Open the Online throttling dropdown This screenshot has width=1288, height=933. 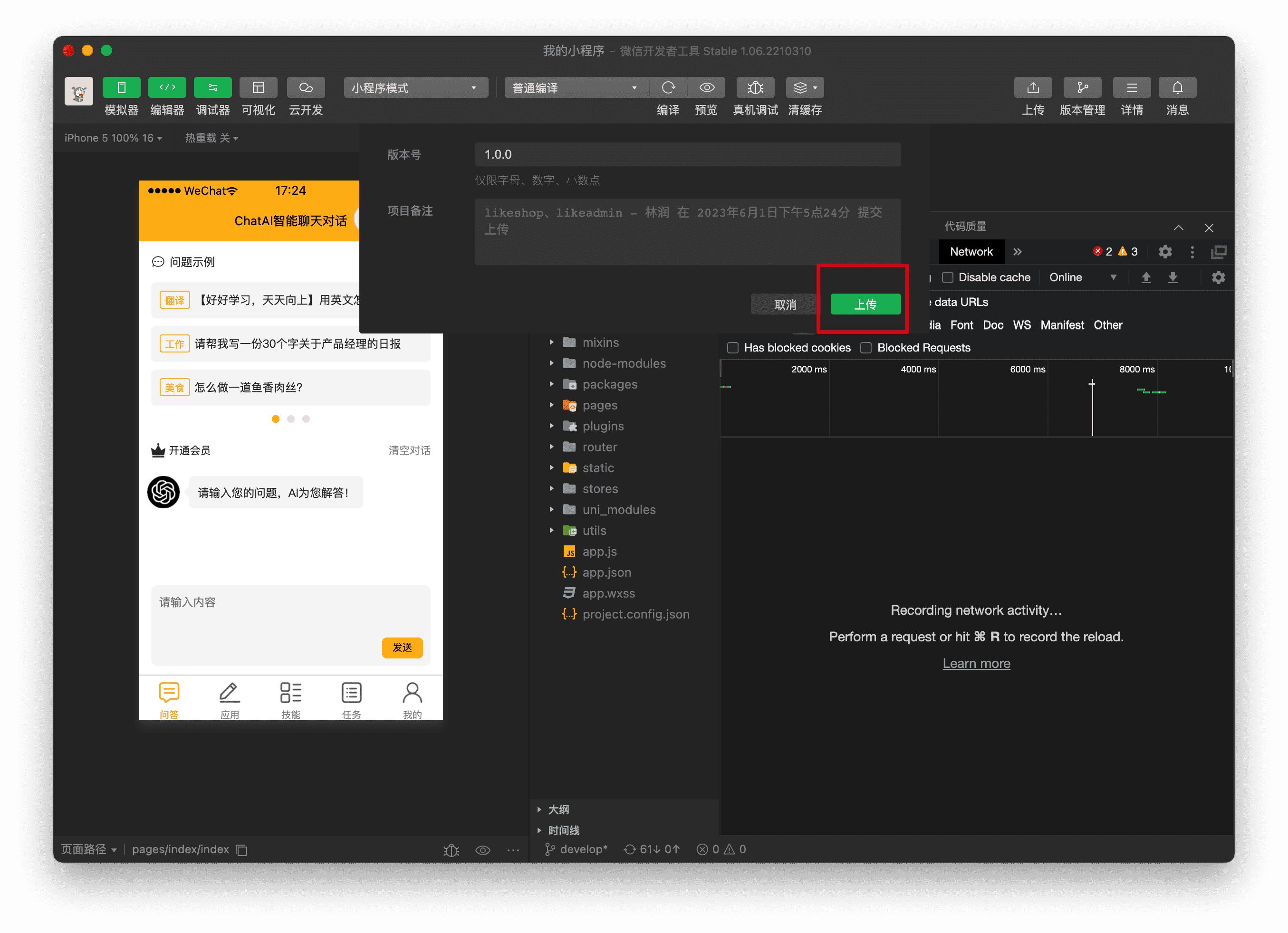[x=1082, y=277]
